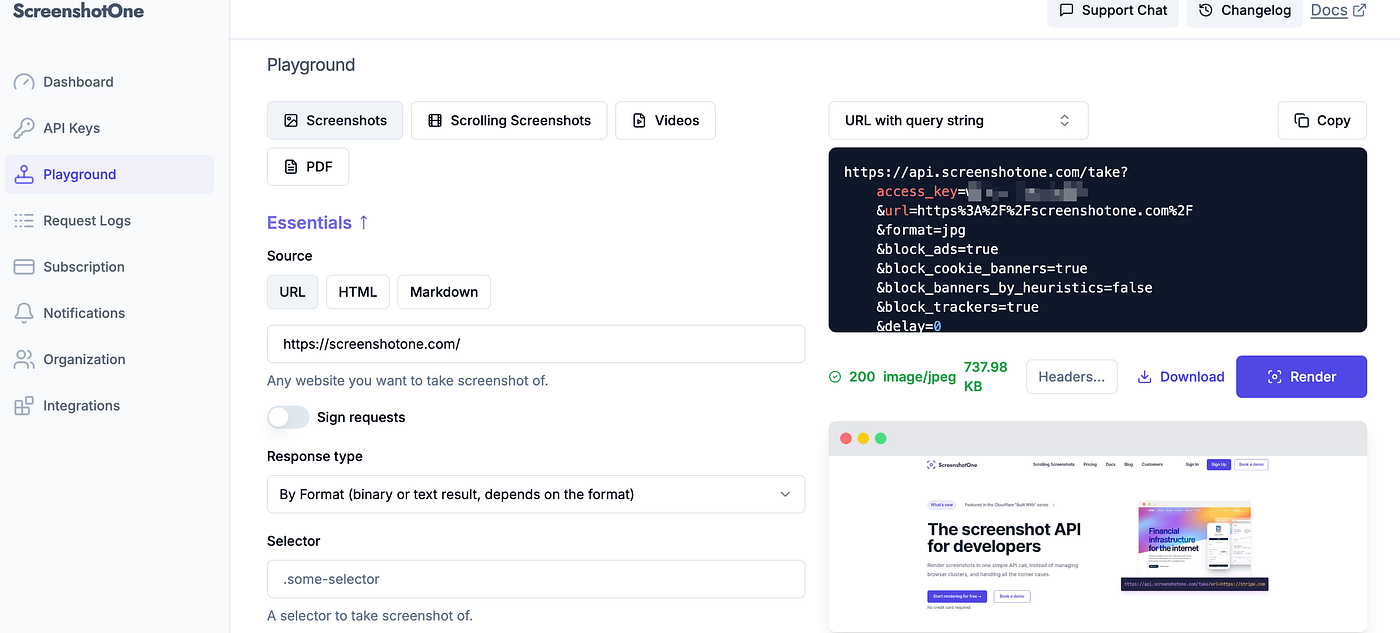Click the Organization people icon
1400x633 pixels.
click(24, 360)
